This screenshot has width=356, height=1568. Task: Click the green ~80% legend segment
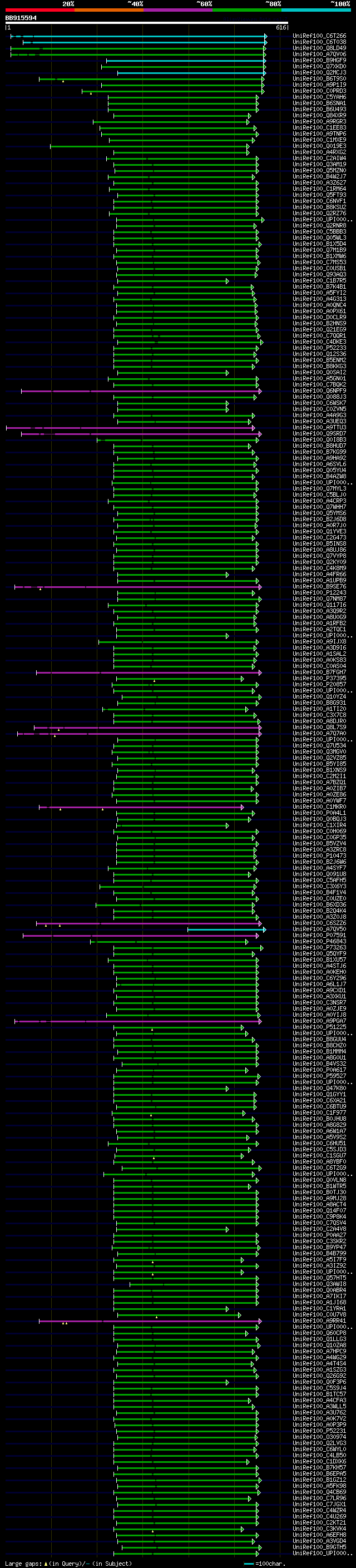click(x=247, y=10)
